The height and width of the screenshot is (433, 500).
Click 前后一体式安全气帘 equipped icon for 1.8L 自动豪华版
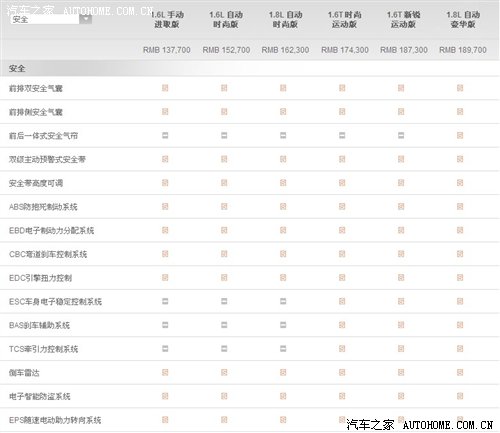point(460,135)
